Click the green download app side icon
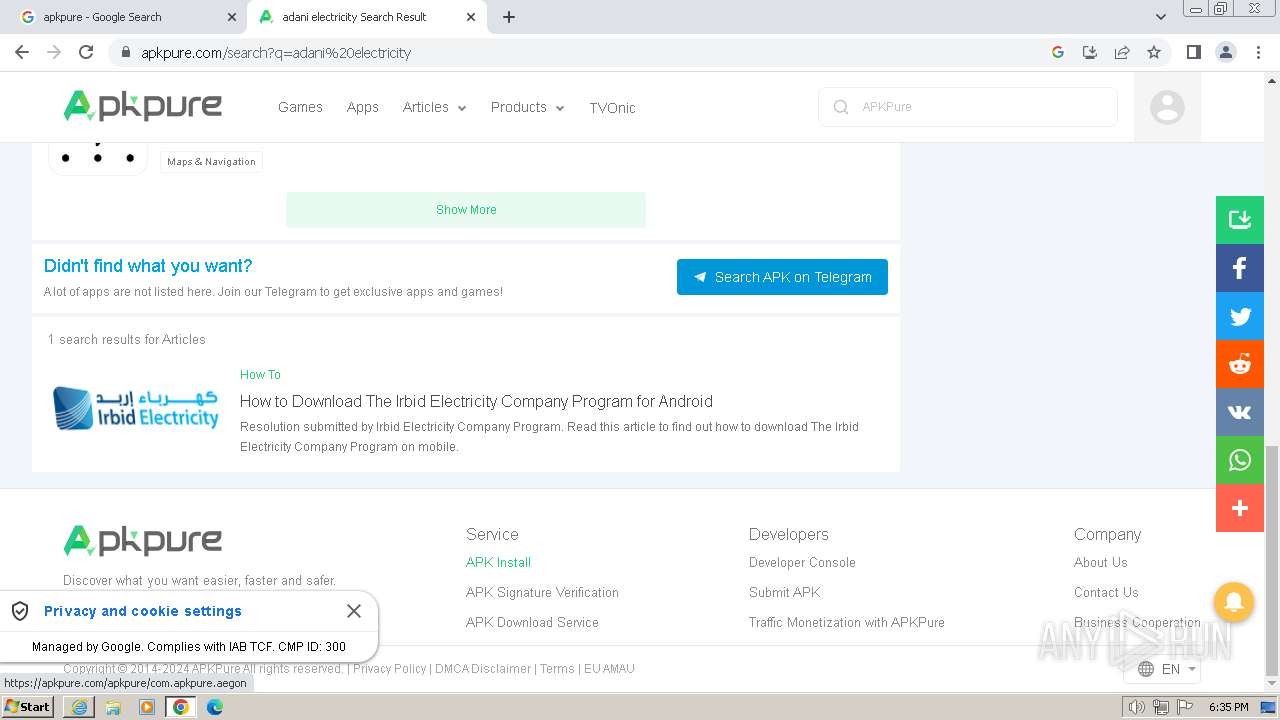The image size is (1280, 720). [1240, 220]
